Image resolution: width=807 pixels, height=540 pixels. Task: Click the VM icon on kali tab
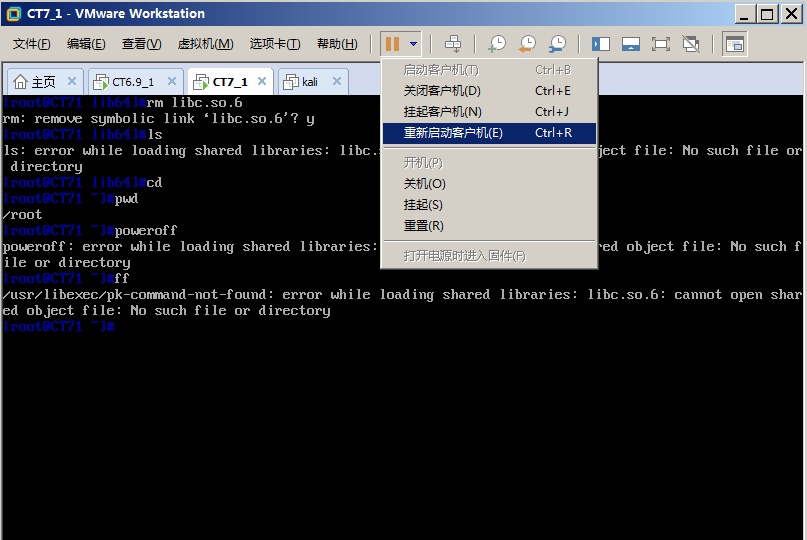(x=291, y=82)
